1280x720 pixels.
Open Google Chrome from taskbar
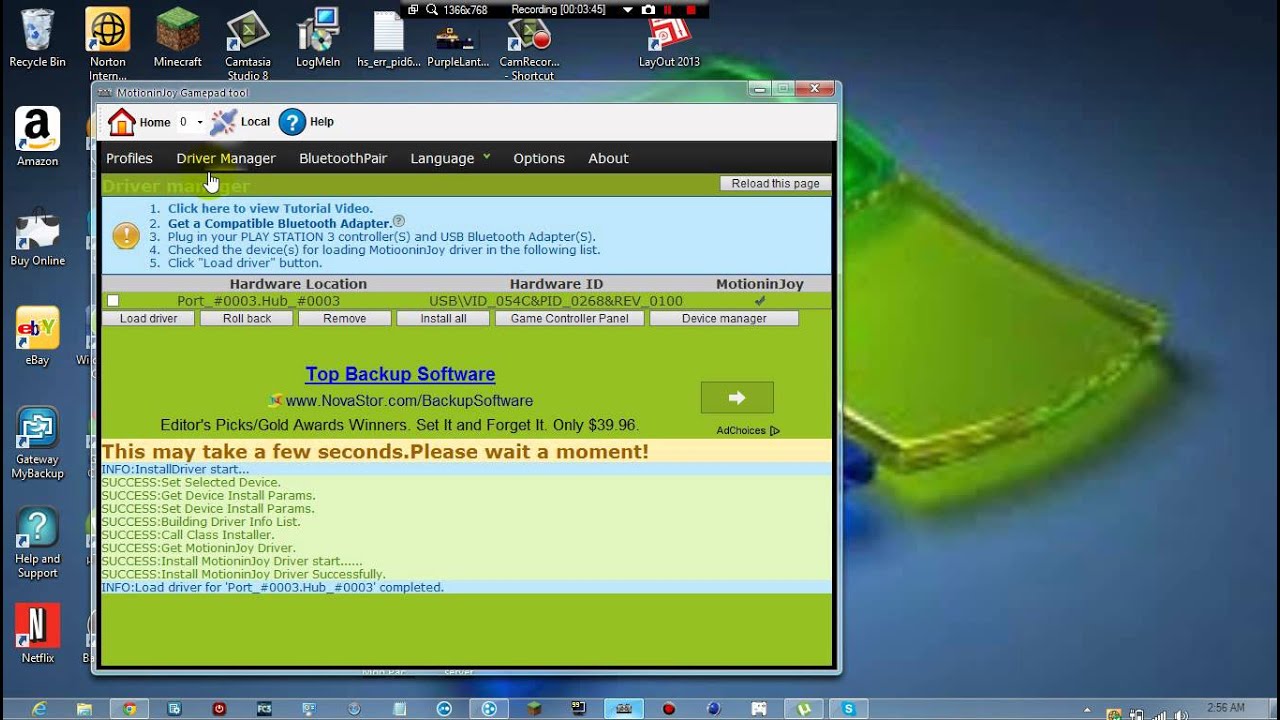(129, 709)
